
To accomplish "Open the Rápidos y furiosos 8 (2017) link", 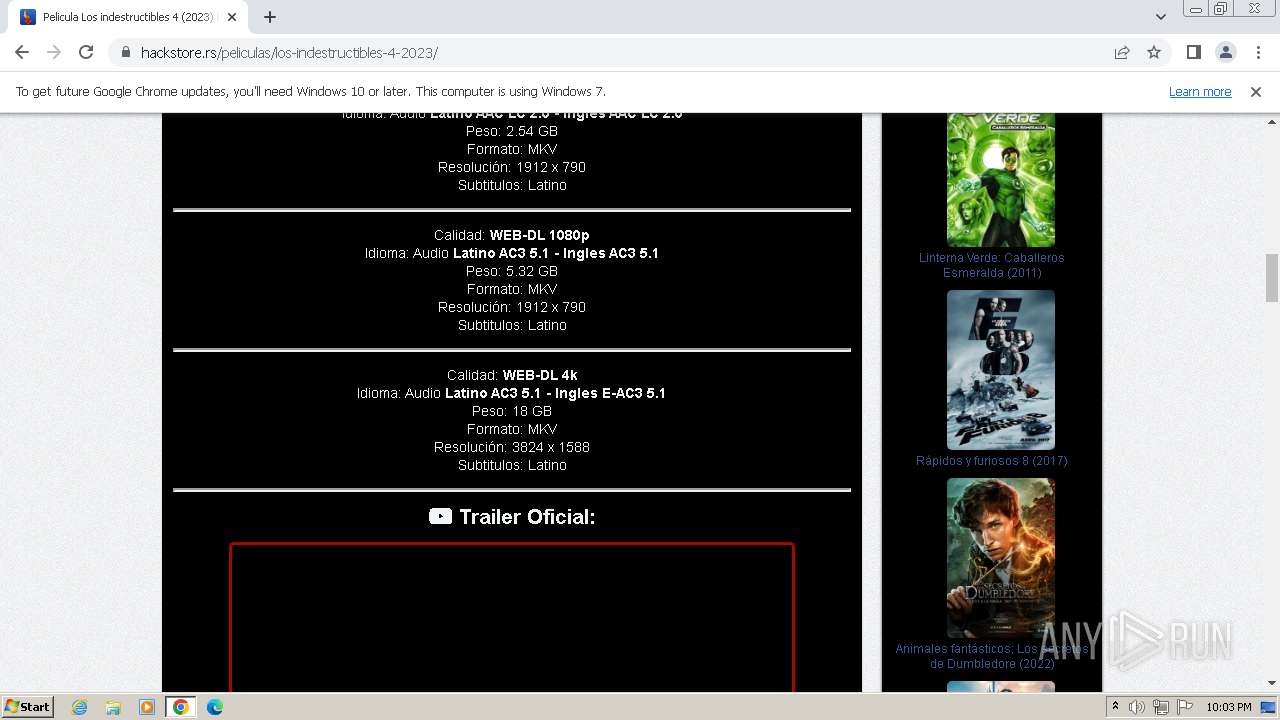I will [991, 461].
